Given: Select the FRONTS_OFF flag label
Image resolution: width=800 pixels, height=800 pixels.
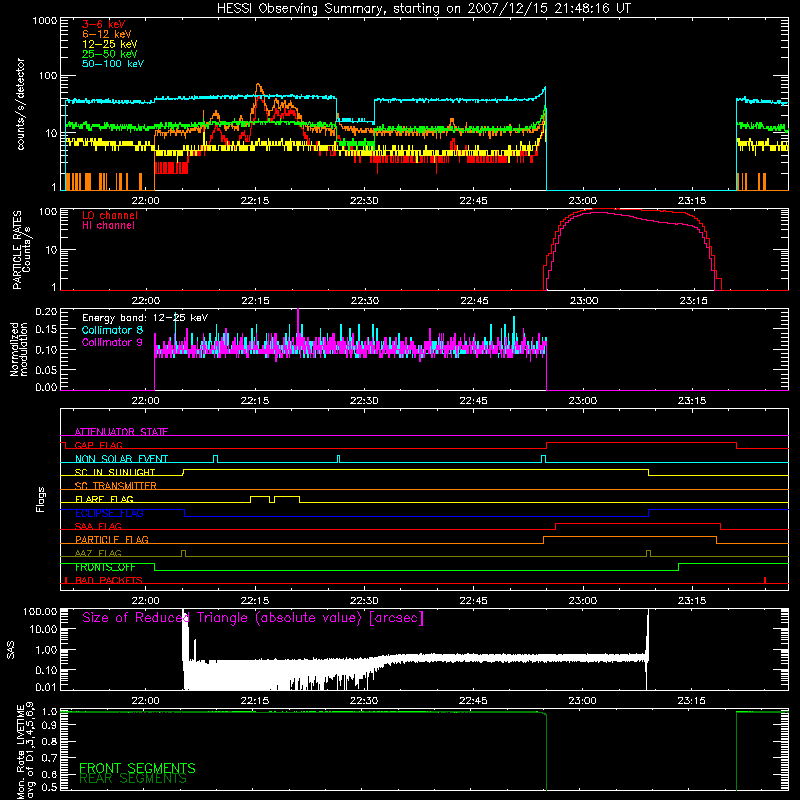Looking at the screenshot, I should click(105, 567).
